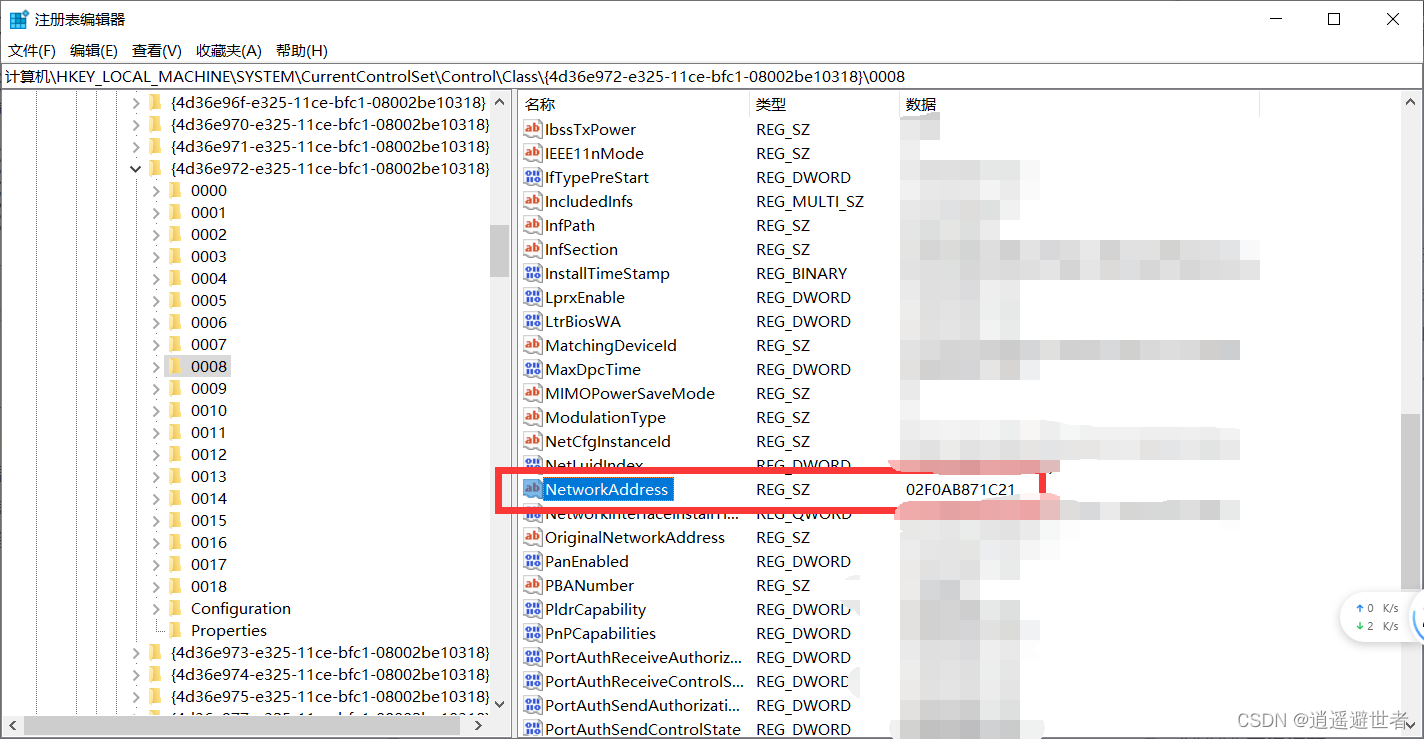Select the 0012 registry key
This screenshot has height=739, width=1424.
tap(209, 454)
